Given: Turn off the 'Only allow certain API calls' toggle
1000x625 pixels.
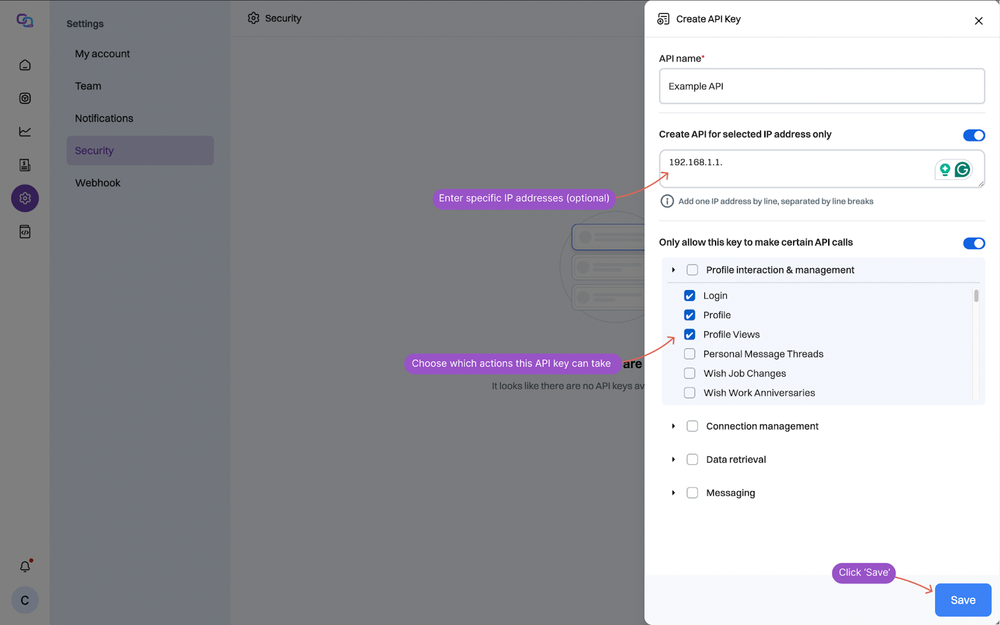Looking at the screenshot, I should (973, 243).
